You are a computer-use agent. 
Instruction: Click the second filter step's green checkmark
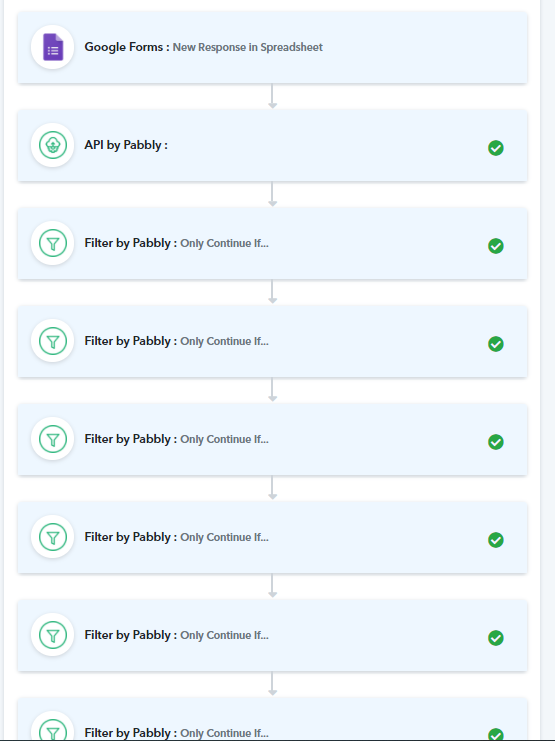[x=495, y=344]
